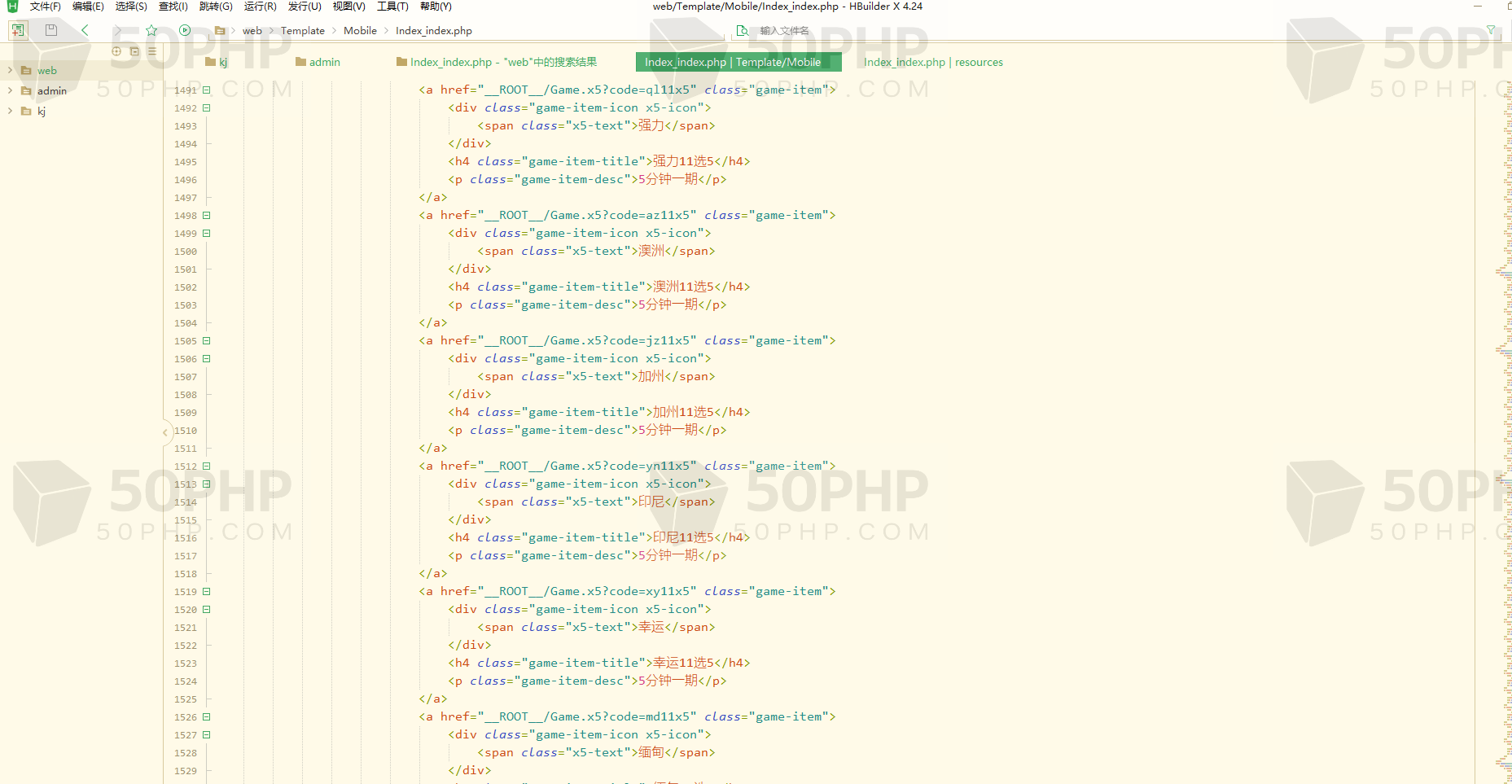Click the save file icon
Screen dimensions: 1512x784
click(x=51, y=30)
